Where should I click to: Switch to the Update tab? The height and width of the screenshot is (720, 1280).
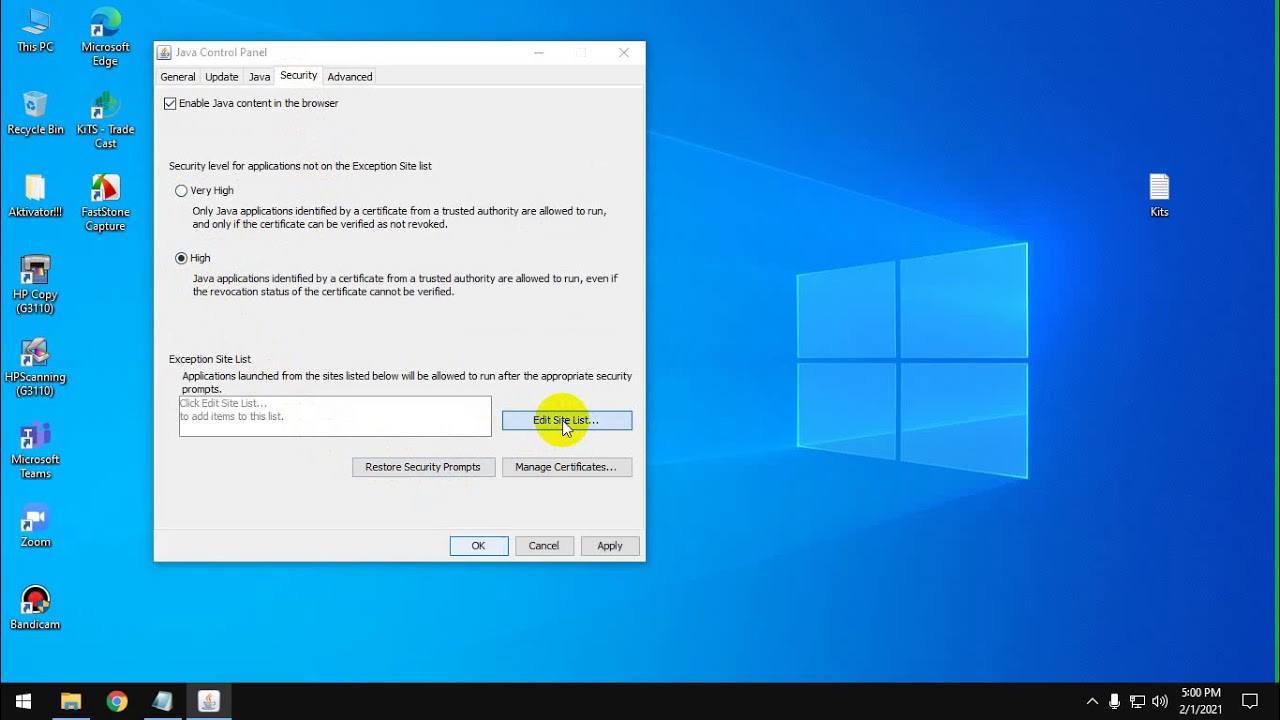coord(222,77)
